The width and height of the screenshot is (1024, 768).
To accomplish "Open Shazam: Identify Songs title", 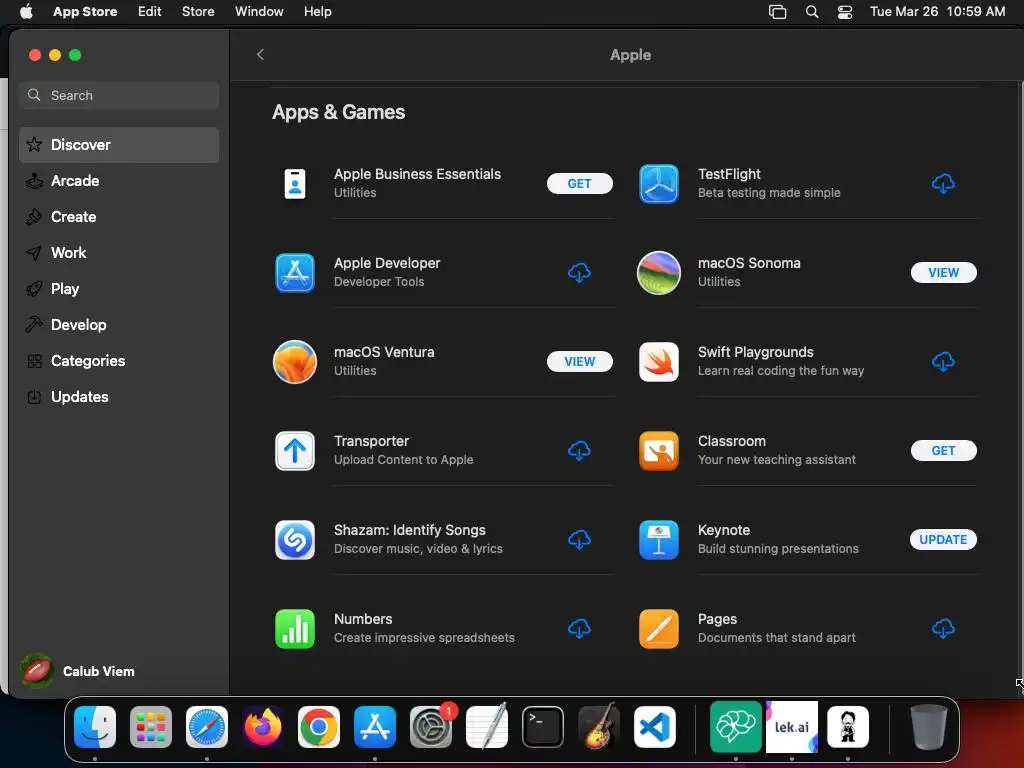I will pyautogui.click(x=409, y=530).
